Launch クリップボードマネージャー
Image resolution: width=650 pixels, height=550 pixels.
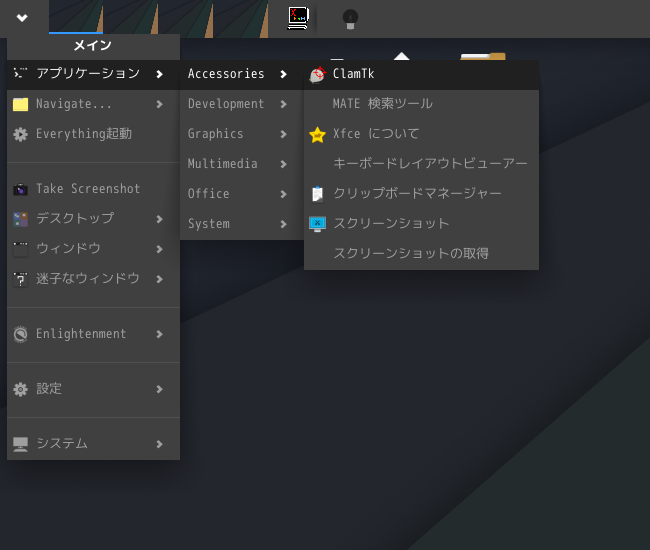pyautogui.click(x=422, y=194)
